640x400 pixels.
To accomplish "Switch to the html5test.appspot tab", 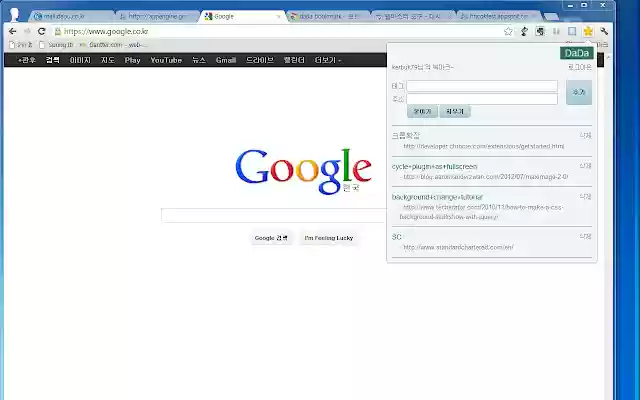I will click(x=499, y=17).
